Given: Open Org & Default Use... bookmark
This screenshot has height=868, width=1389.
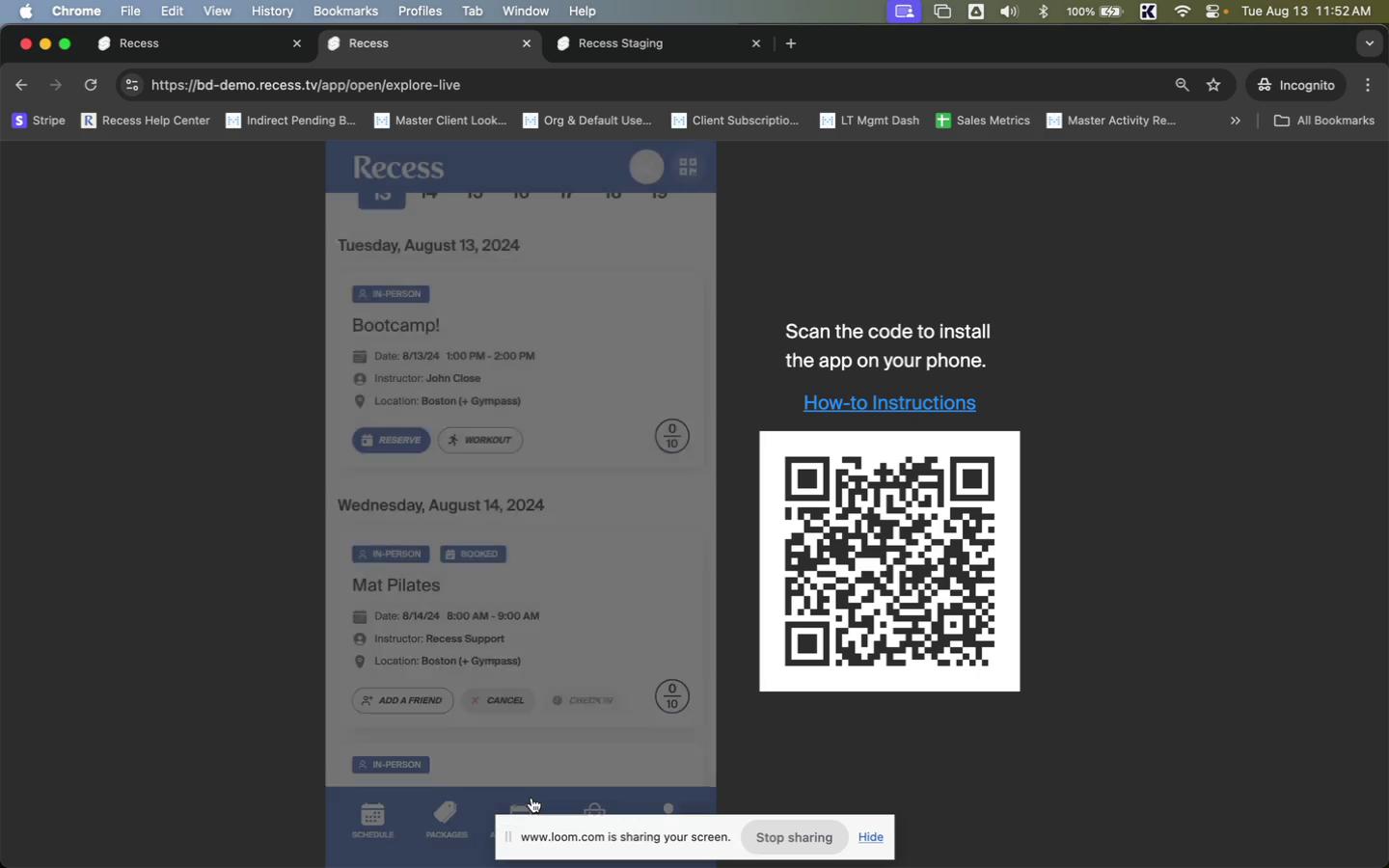Looking at the screenshot, I should (587, 121).
